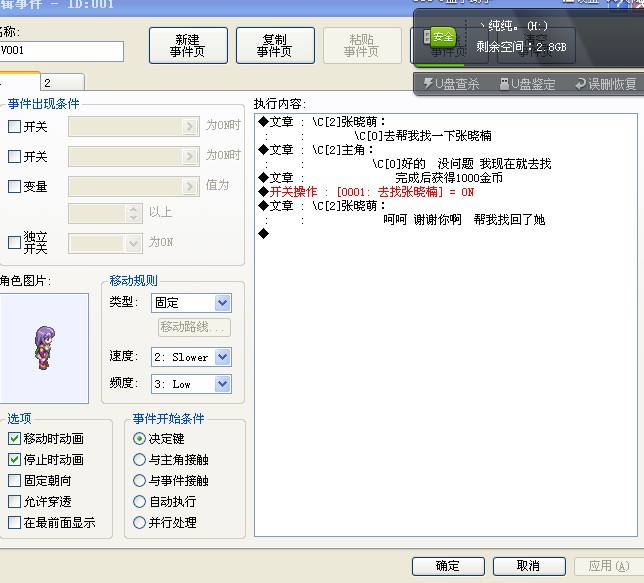Select line 呵呵 谢谢你啊 帮我找回了她

(464, 220)
